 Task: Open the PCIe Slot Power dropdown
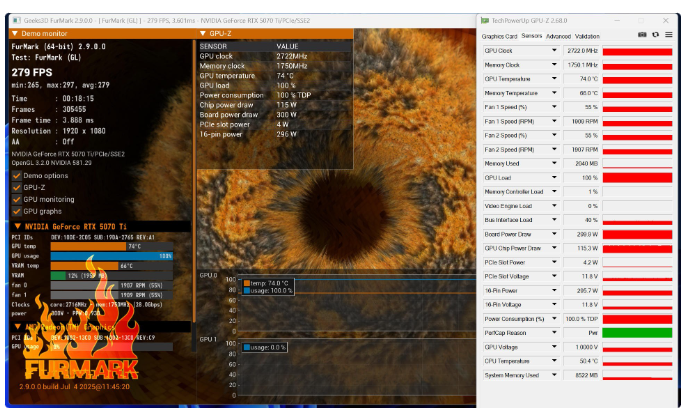(x=554, y=262)
